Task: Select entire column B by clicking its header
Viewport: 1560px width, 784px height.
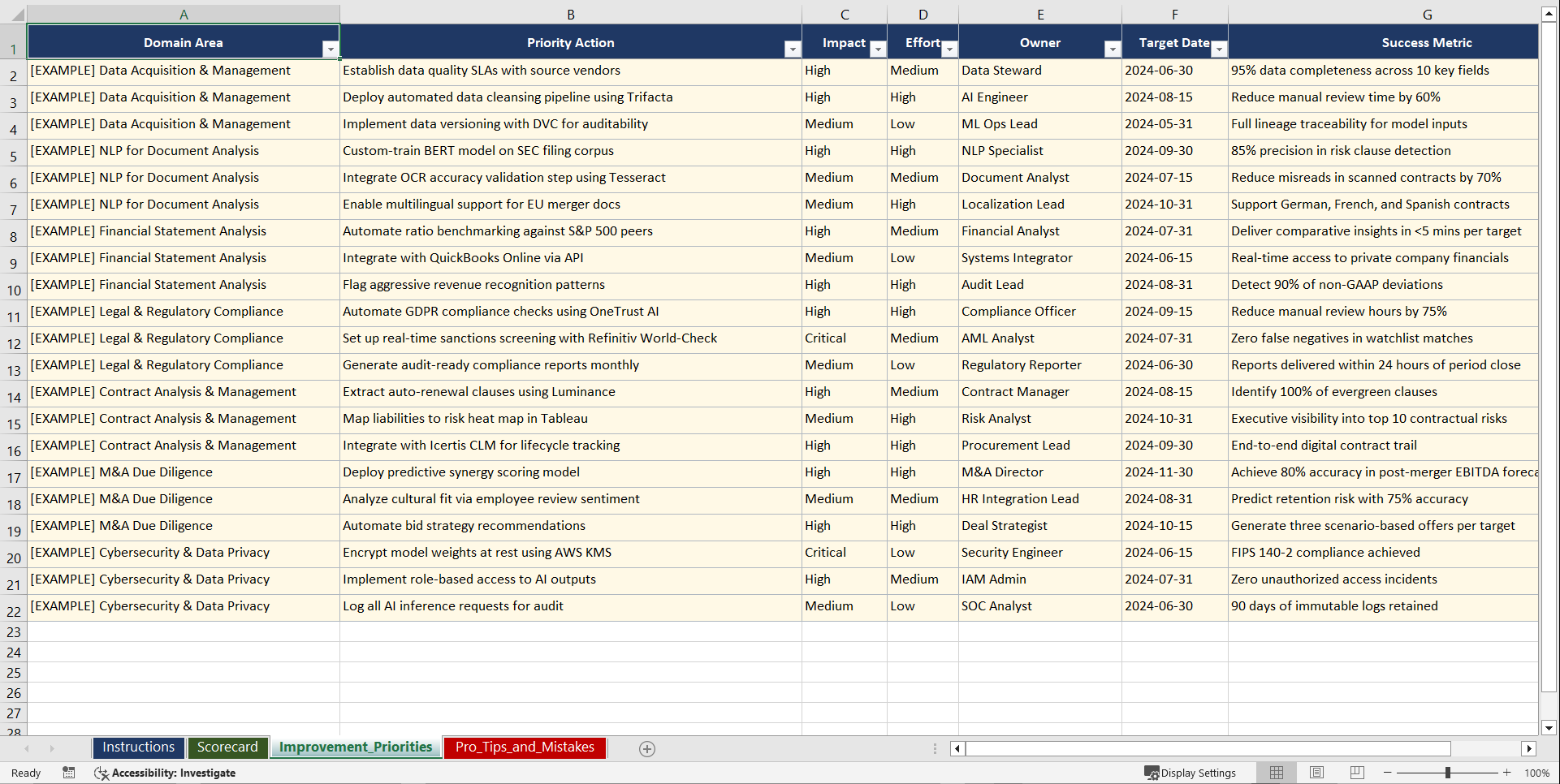Action: 571,13
